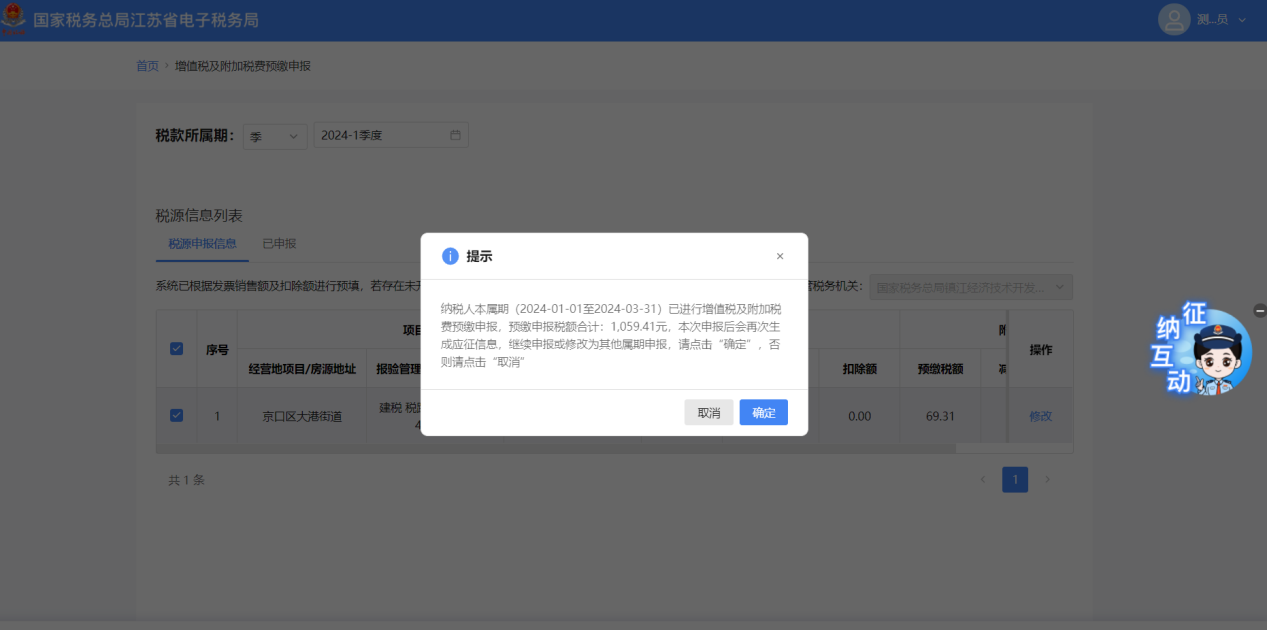Uncheck the row 1 checkbox
Screen dimensions: 1267x630
(176, 416)
